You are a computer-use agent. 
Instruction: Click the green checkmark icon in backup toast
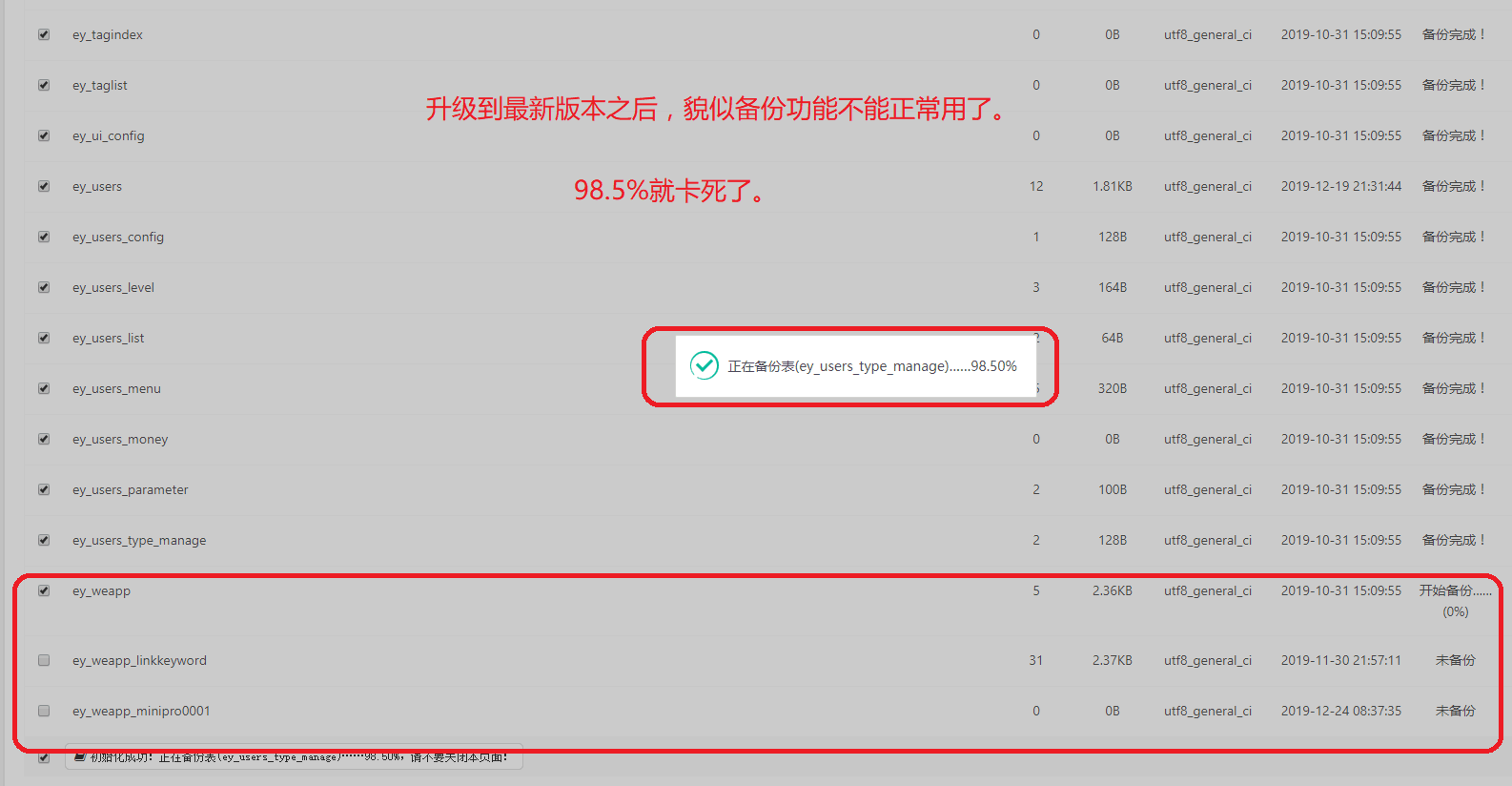pos(705,365)
